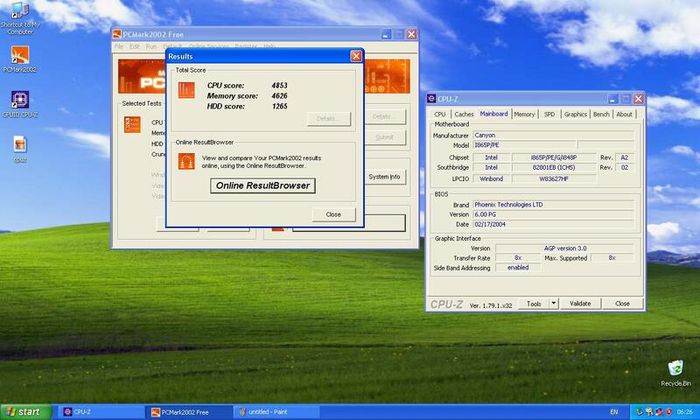Click the taskbar clock showing 06:26
The width and height of the screenshot is (700, 420).
[685, 412]
